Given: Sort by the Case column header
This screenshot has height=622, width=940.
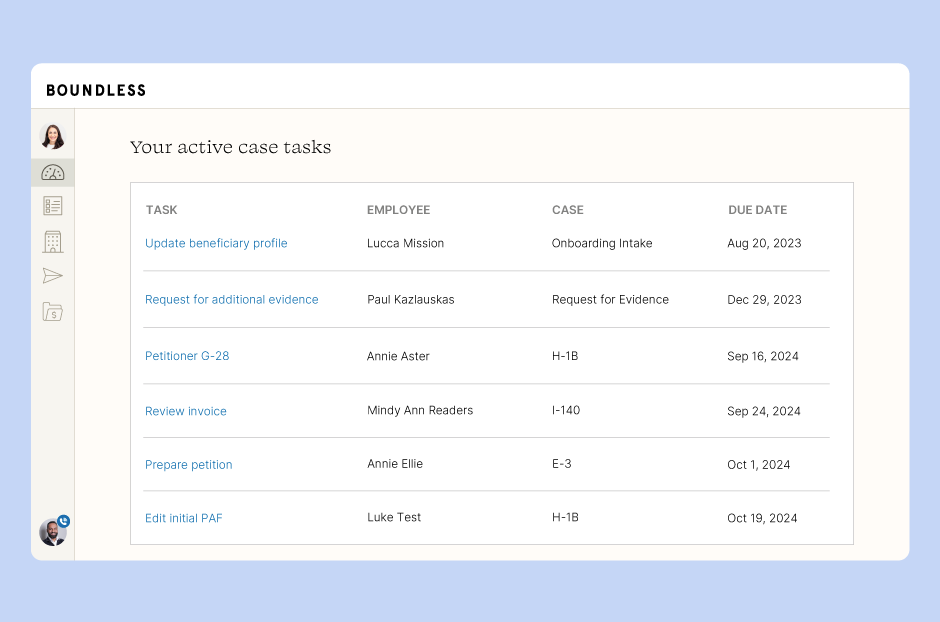Looking at the screenshot, I should 567,210.
